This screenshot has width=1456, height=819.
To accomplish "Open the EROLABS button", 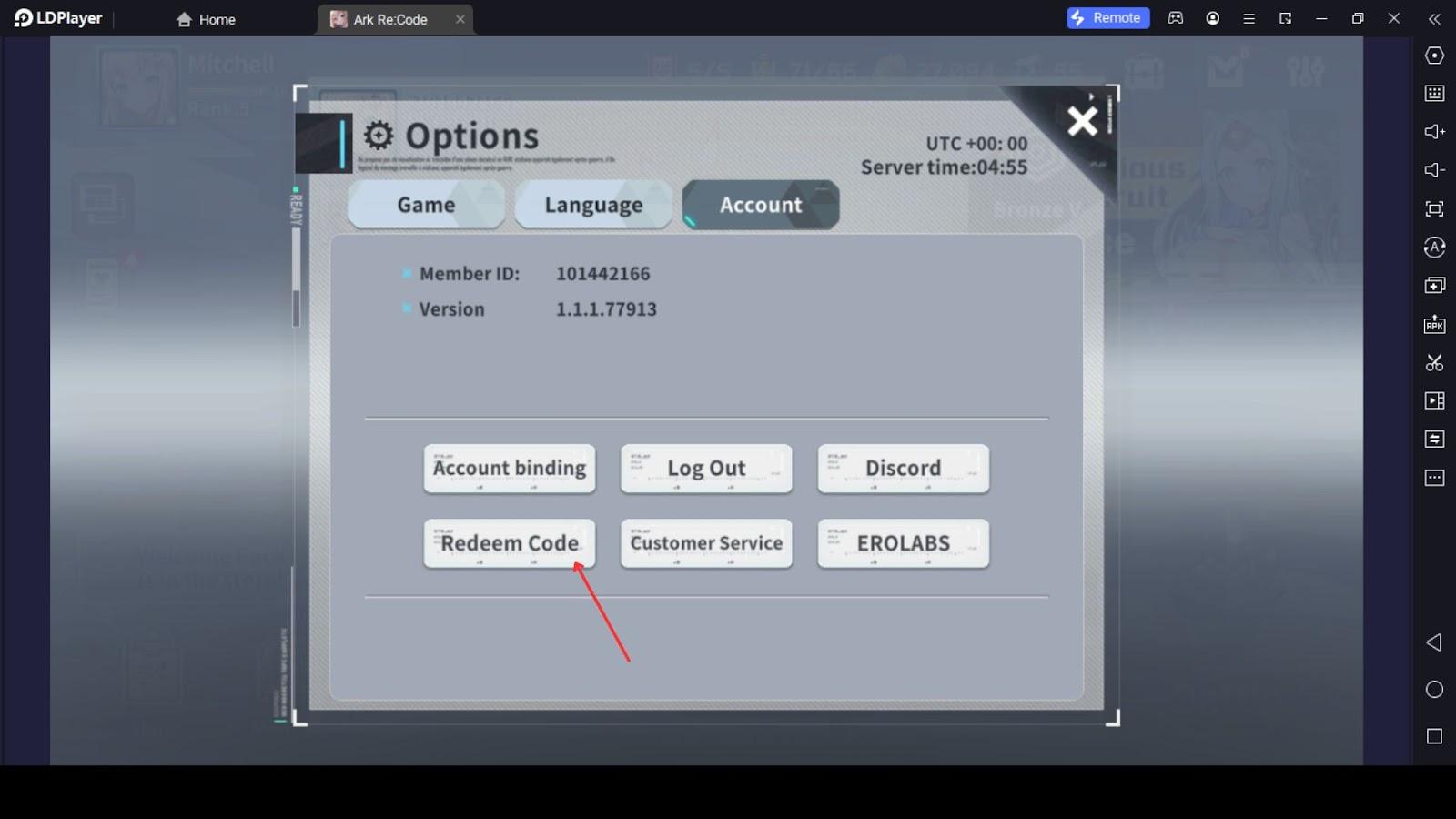I will 903,543.
